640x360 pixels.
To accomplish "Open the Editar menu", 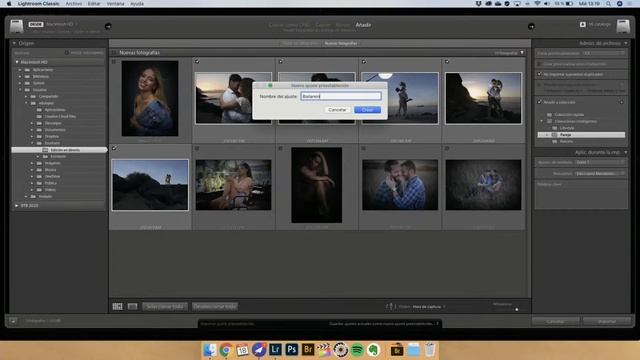I will (x=93, y=4).
